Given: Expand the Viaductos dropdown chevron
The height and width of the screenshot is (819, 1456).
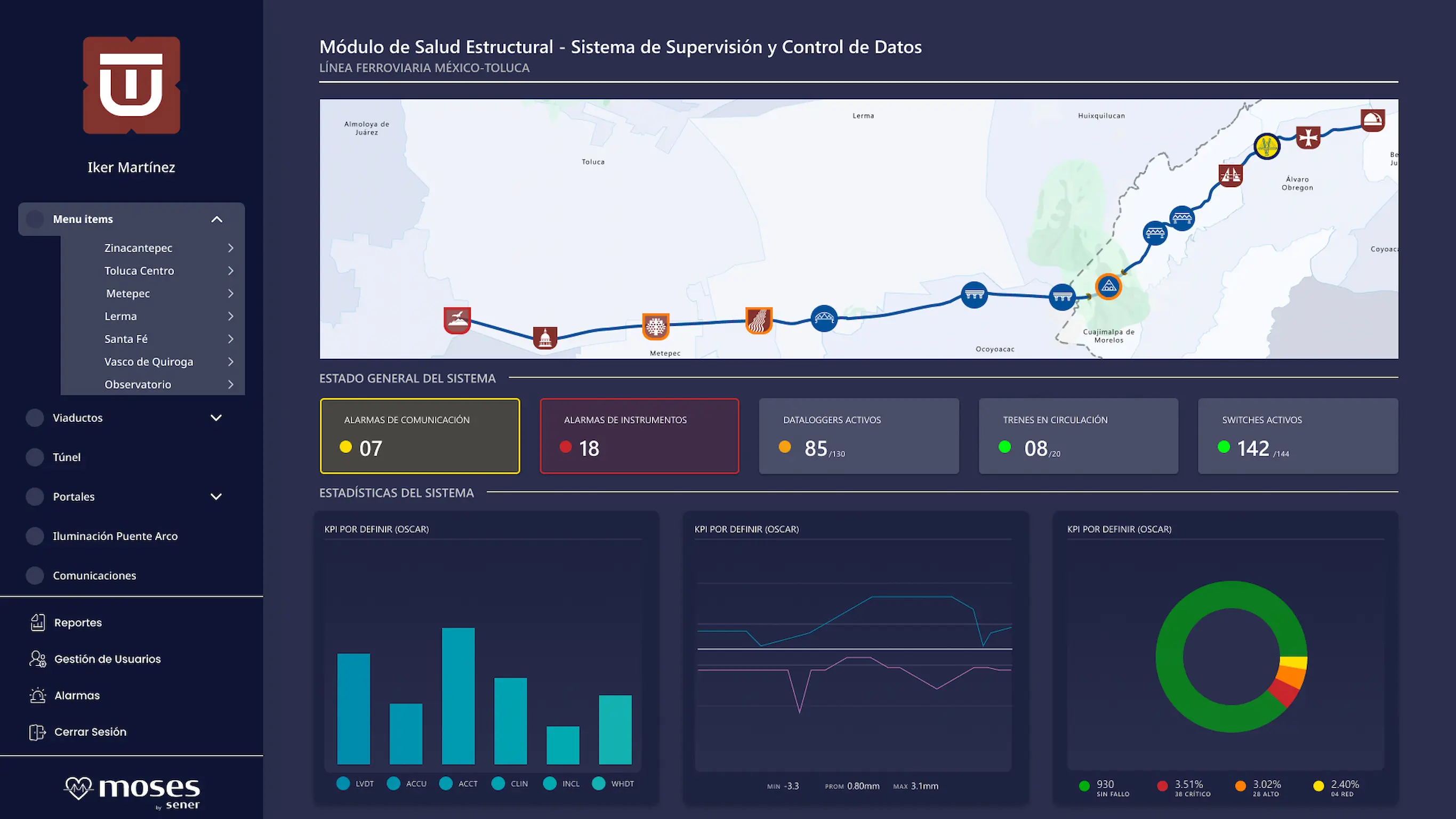Looking at the screenshot, I should 216,417.
